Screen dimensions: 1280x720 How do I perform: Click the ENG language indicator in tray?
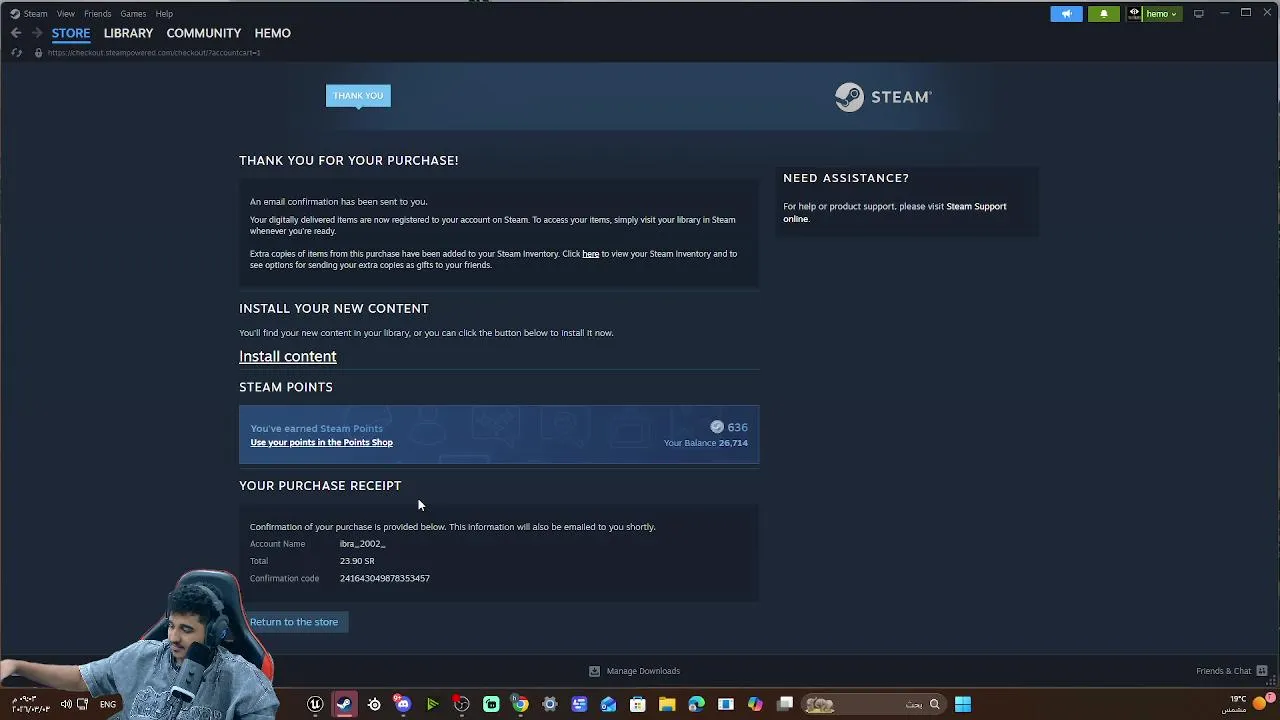point(108,705)
